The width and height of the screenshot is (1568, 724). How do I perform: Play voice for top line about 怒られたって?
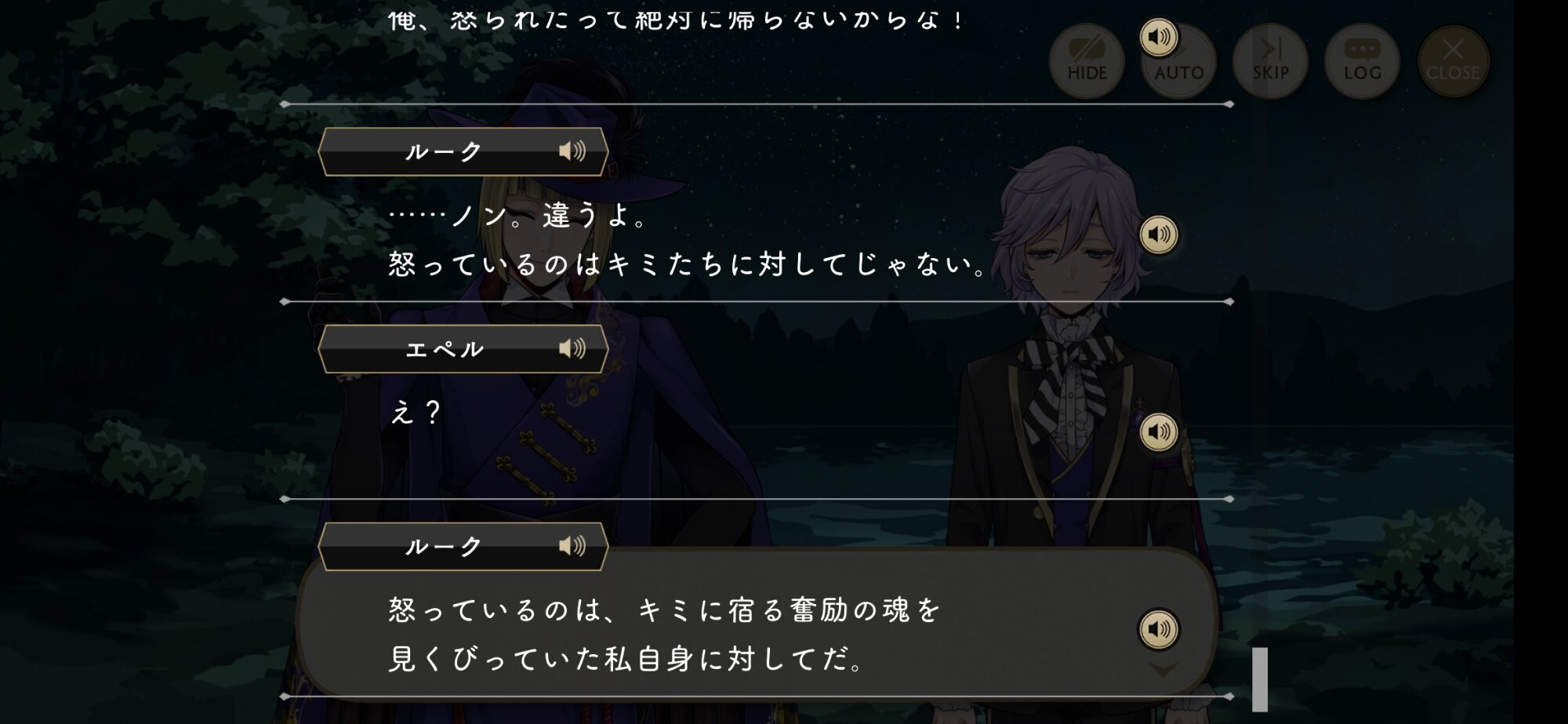(x=1159, y=37)
